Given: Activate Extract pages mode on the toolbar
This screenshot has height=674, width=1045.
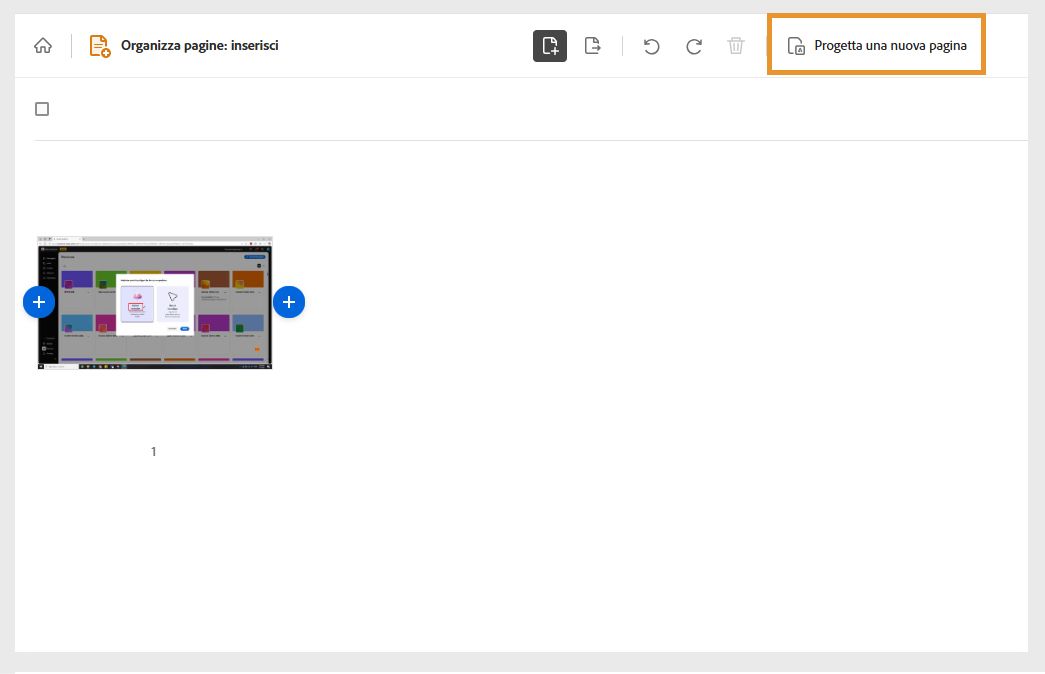Looking at the screenshot, I should coord(593,45).
